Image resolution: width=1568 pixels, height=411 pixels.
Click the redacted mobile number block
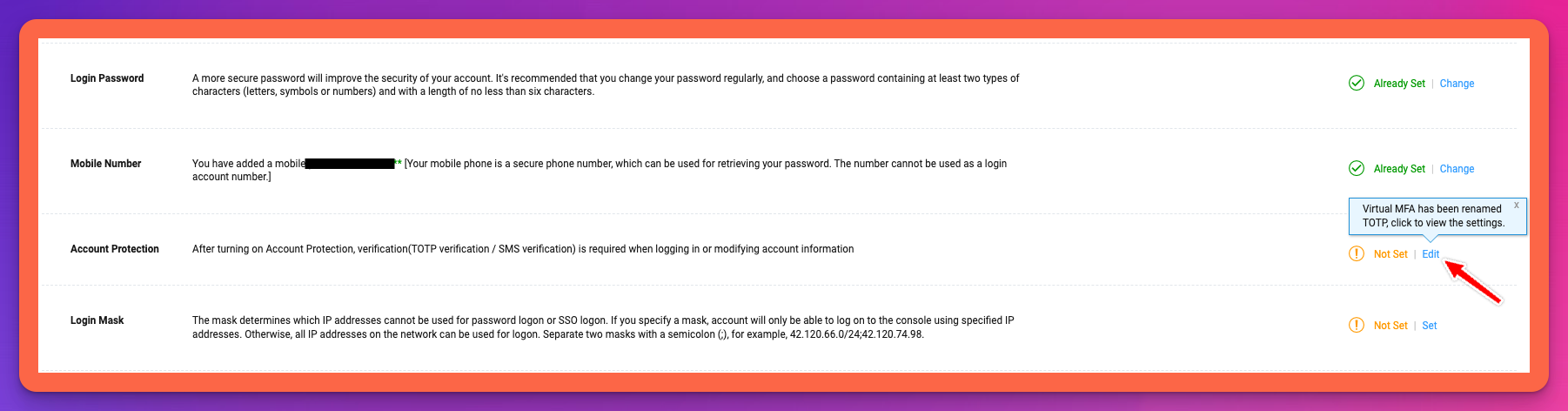click(350, 164)
